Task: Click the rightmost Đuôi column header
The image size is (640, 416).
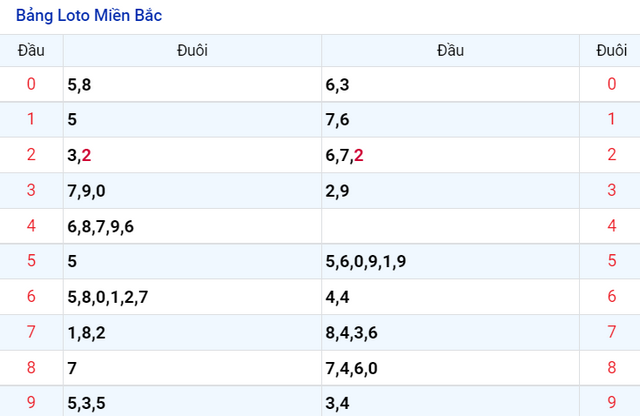Action: pos(611,51)
